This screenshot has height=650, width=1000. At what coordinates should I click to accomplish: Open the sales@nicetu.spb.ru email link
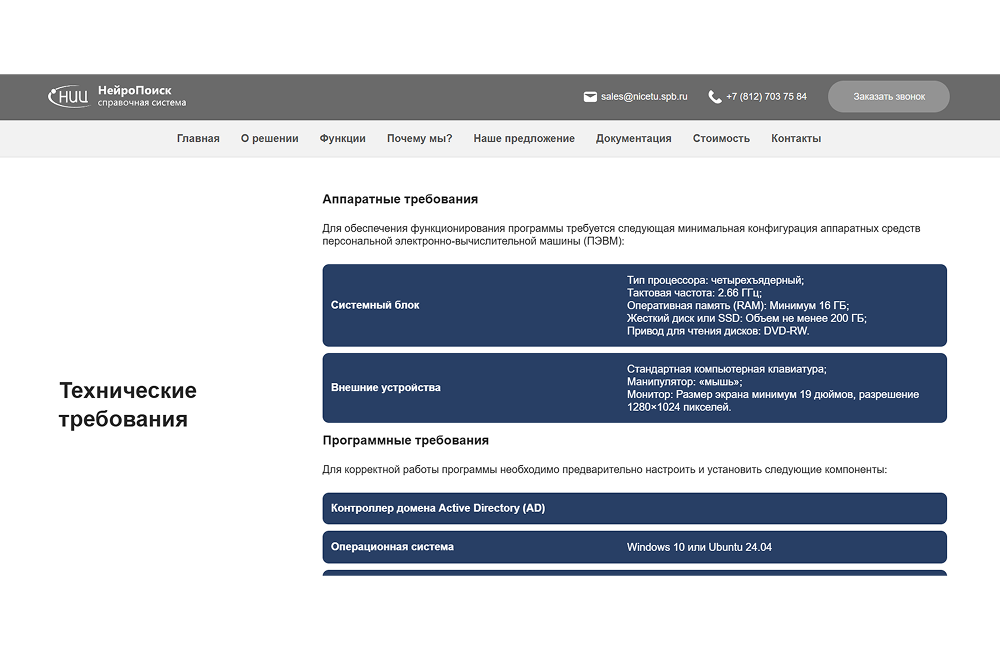coord(644,97)
